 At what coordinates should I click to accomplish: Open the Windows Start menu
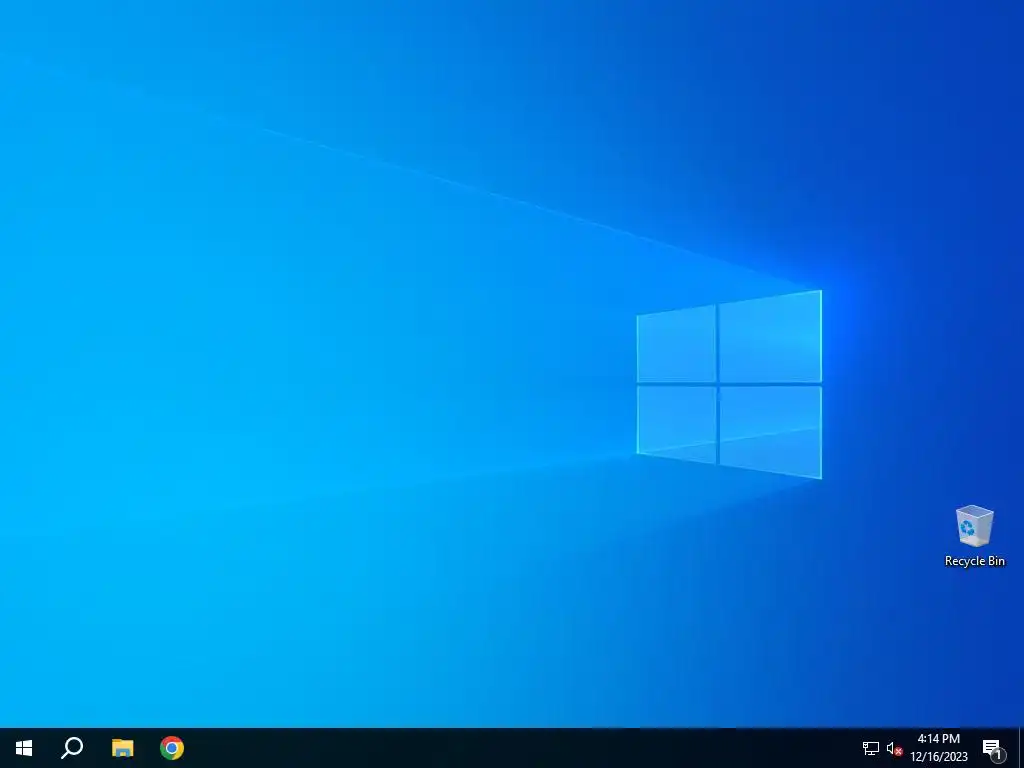[x=24, y=748]
